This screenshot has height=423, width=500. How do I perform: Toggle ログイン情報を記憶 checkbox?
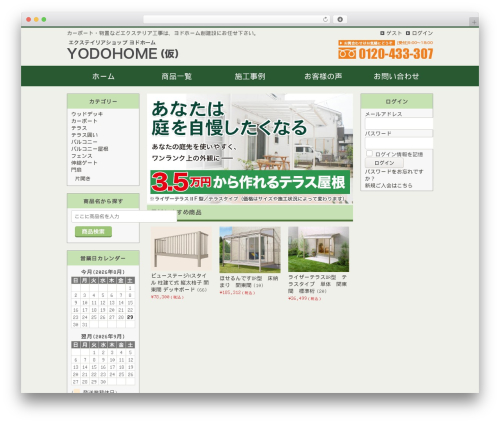tap(369, 153)
